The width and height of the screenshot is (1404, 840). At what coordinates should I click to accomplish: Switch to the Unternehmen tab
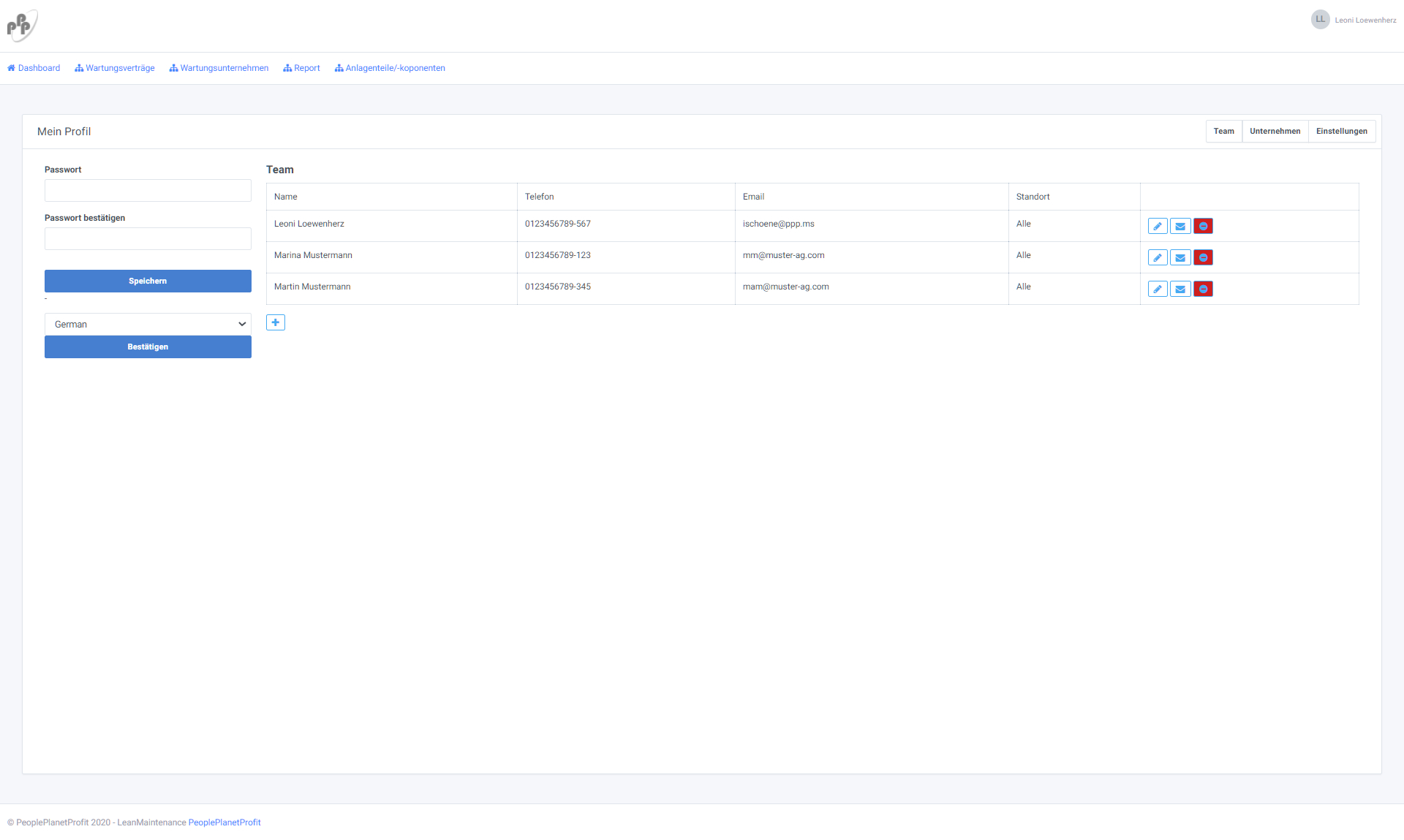coord(1275,132)
